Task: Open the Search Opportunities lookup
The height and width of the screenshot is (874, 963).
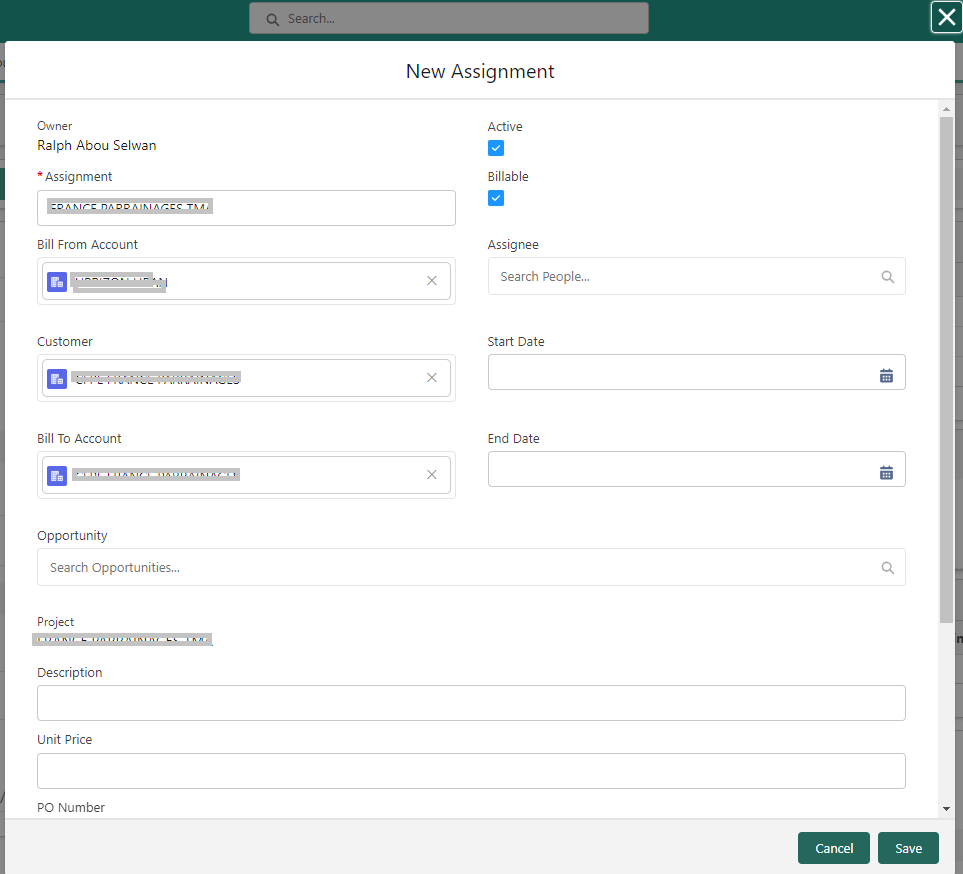Action: point(471,568)
